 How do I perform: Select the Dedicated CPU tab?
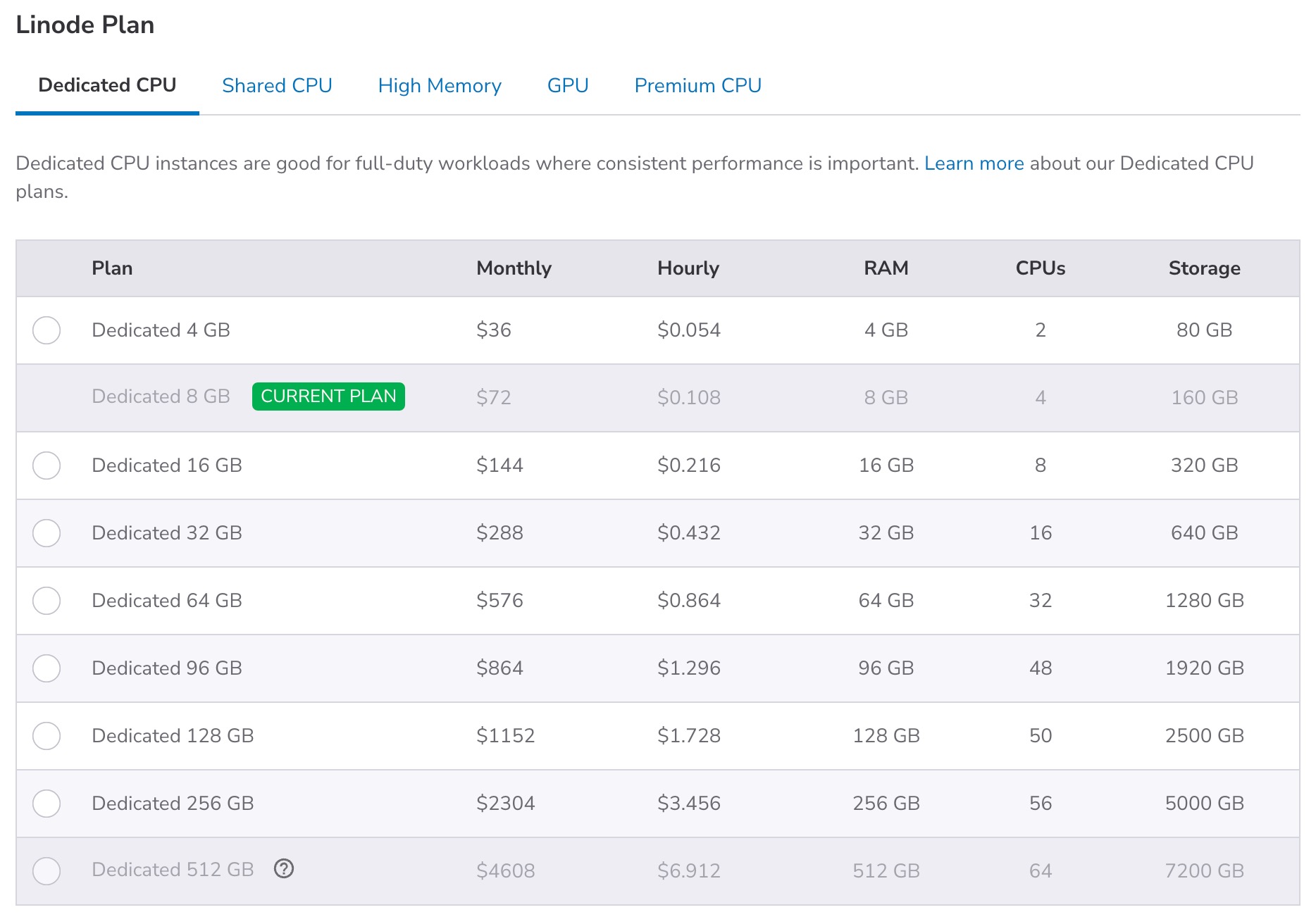click(107, 86)
